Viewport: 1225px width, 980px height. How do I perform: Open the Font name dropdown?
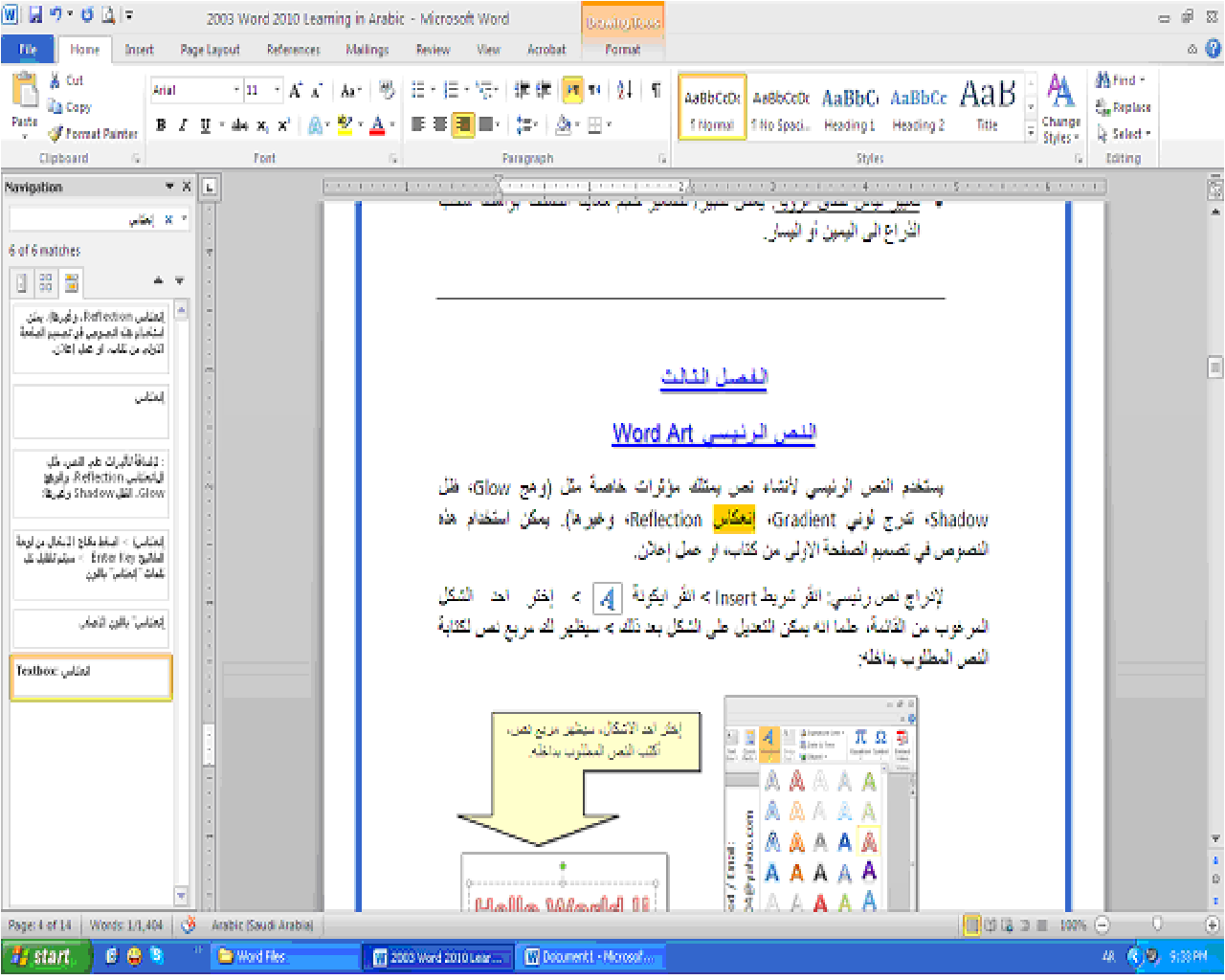coord(236,91)
